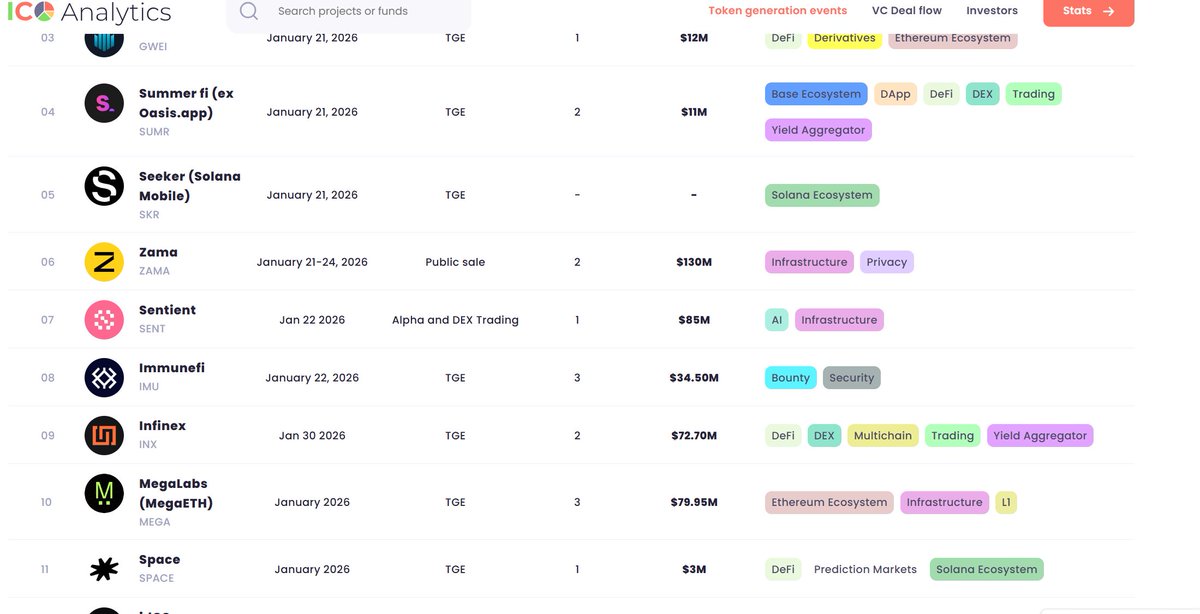Open Seeker (Solana Mobile) project name
Image resolution: width=1200 pixels, height=614 pixels.
click(x=190, y=186)
